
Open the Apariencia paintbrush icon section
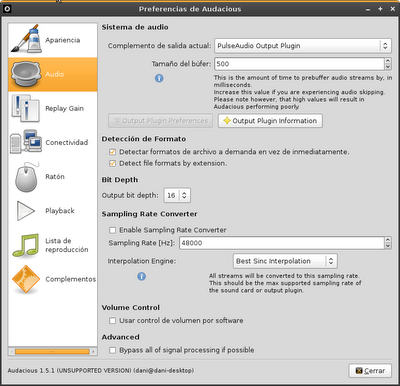26,39
